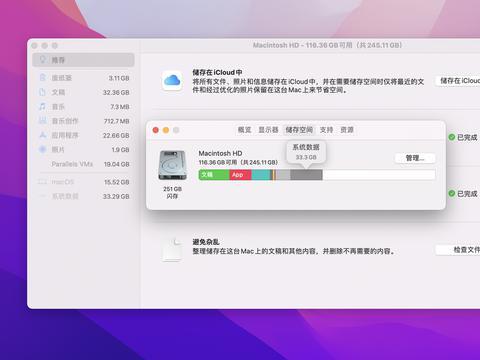Select the macOS row icon in the sidebar
This screenshot has width=480, height=360.
(42, 182)
